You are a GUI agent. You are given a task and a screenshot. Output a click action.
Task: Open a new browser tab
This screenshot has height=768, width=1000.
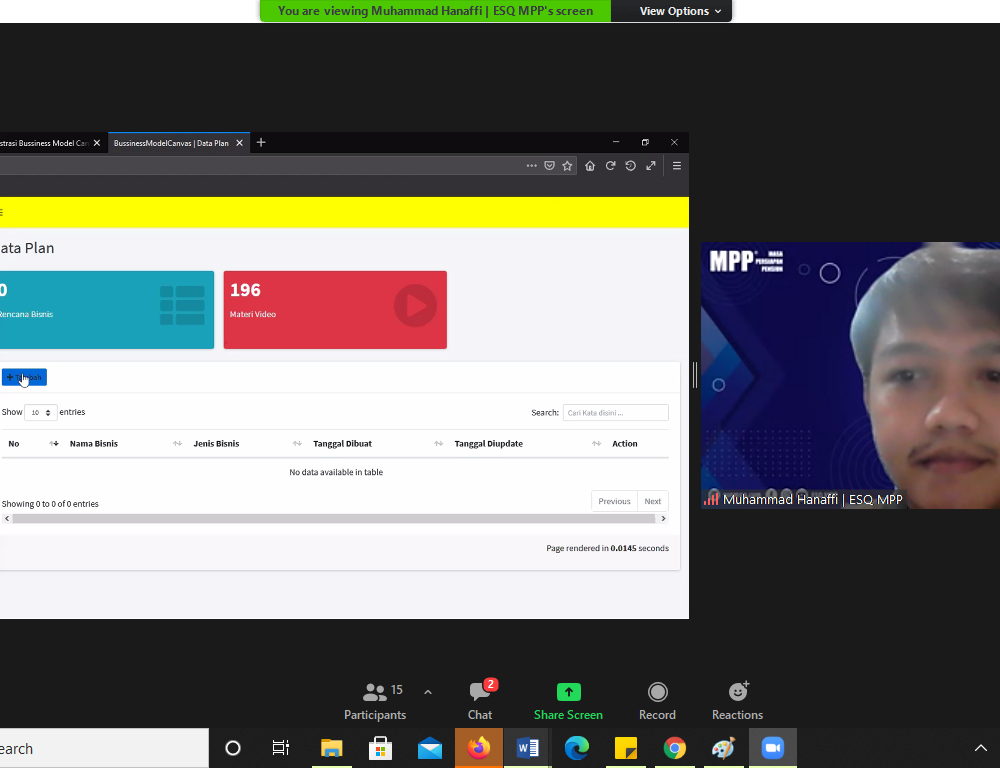pyautogui.click(x=261, y=143)
